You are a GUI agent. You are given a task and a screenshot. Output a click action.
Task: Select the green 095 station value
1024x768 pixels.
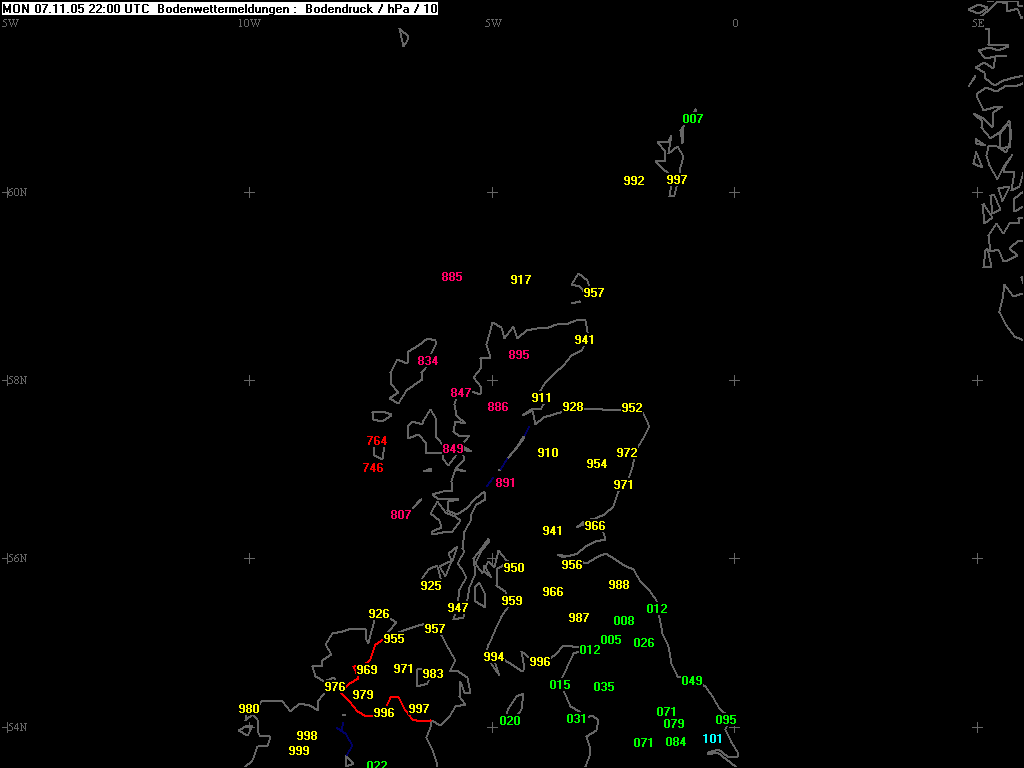[725, 720]
